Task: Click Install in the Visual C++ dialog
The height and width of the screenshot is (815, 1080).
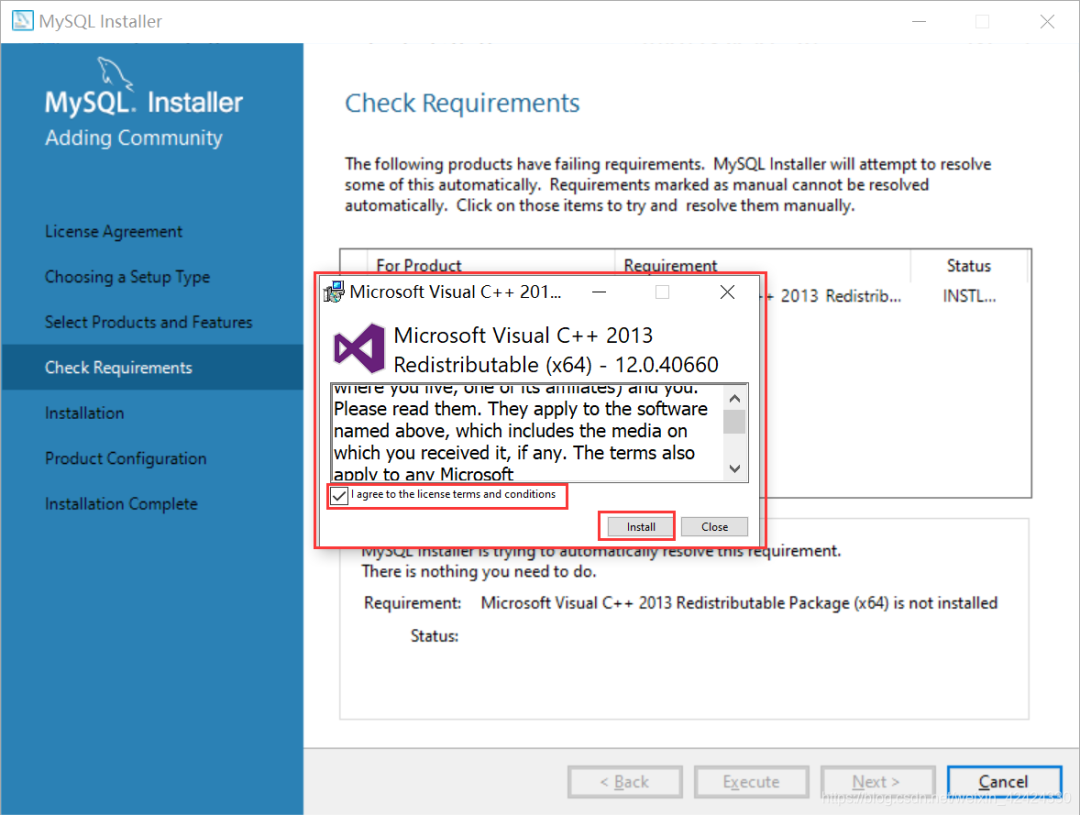Action: click(641, 527)
